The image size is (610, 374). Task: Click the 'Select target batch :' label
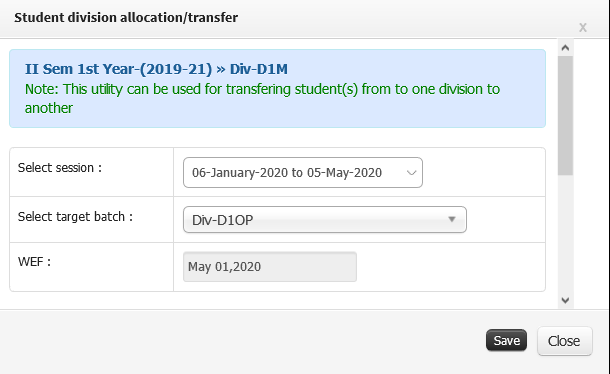pyautogui.click(x=75, y=216)
